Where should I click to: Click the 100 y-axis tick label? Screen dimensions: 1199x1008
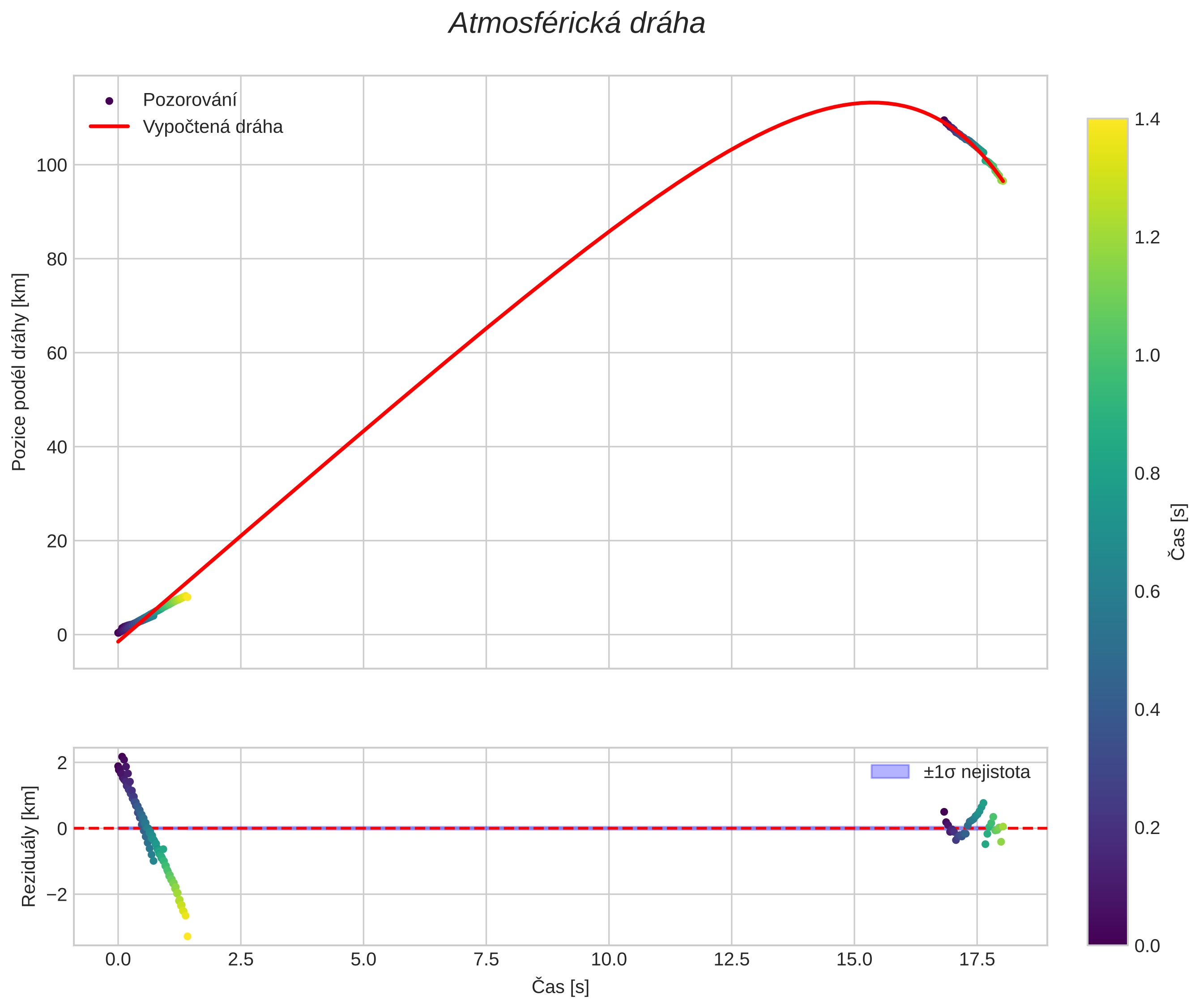51,166
